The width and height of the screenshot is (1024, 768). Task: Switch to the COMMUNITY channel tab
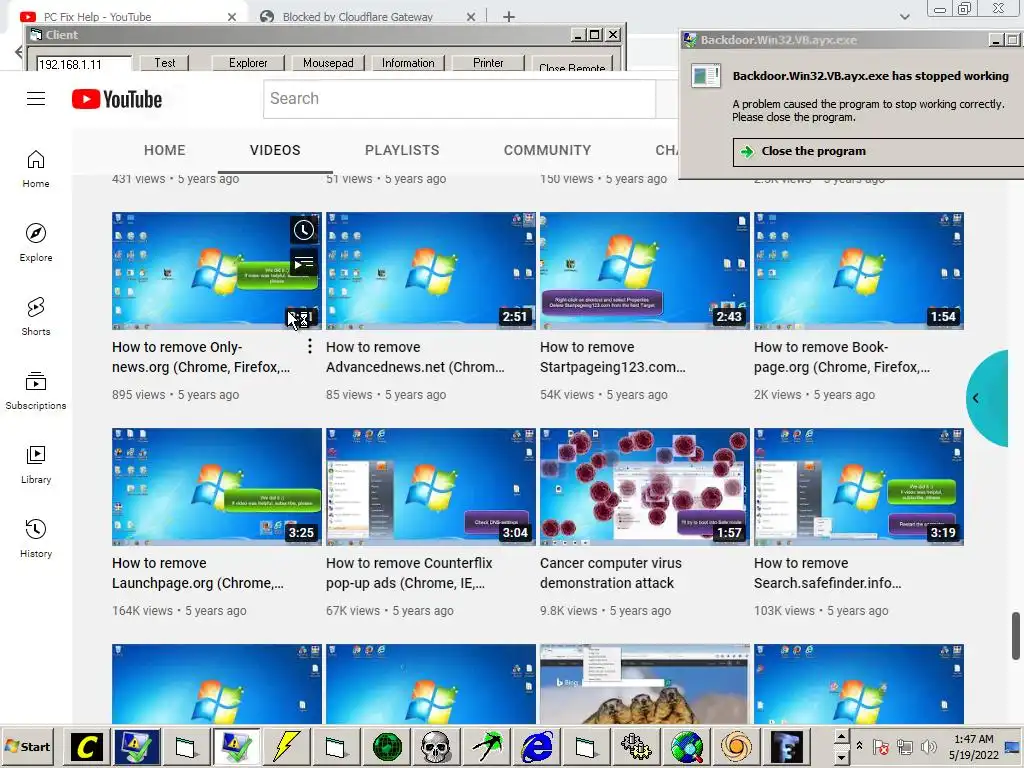[547, 150]
